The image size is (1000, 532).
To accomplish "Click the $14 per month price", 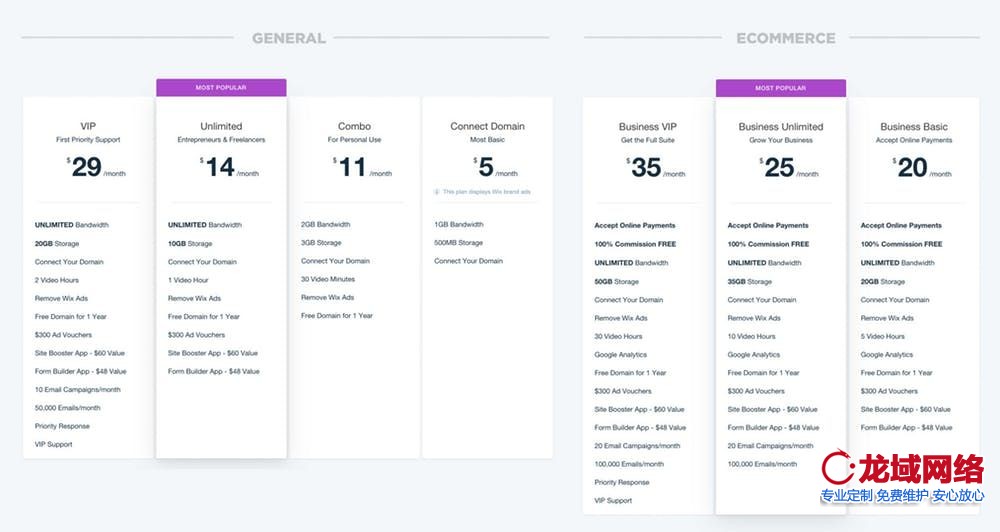I will tap(221, 167).
